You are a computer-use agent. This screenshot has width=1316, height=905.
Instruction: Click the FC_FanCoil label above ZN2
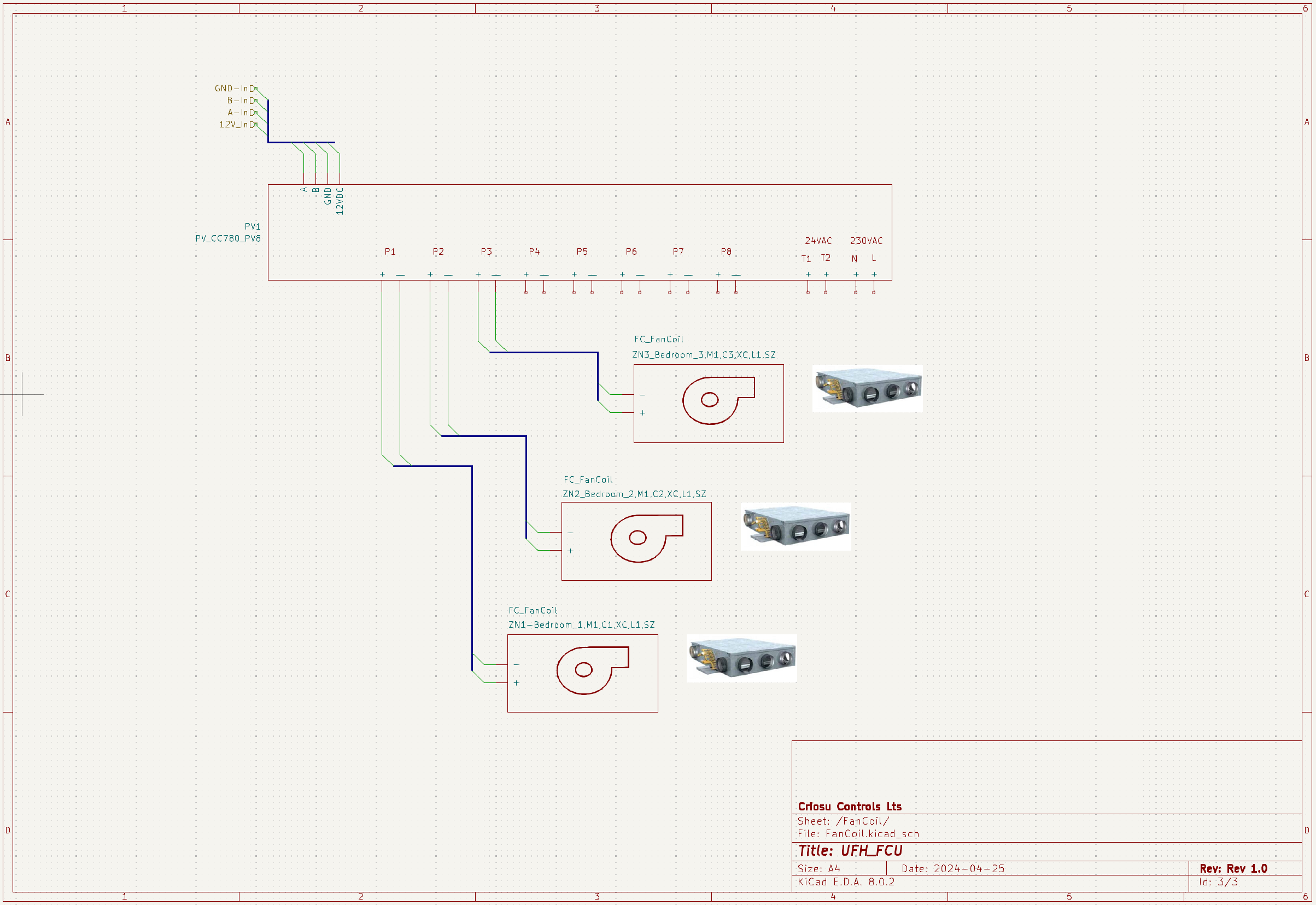pos(588,480)
